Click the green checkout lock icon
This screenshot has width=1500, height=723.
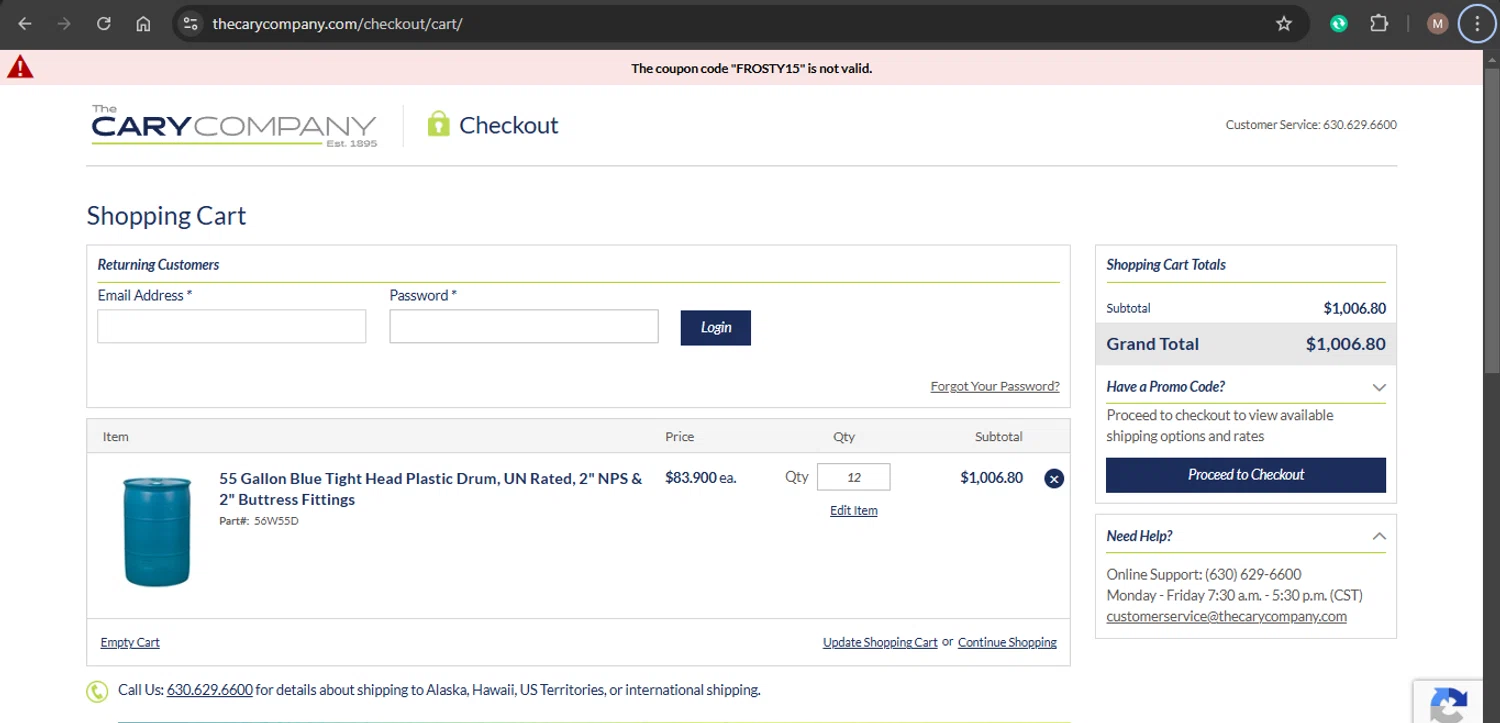[x=438, y=124]
